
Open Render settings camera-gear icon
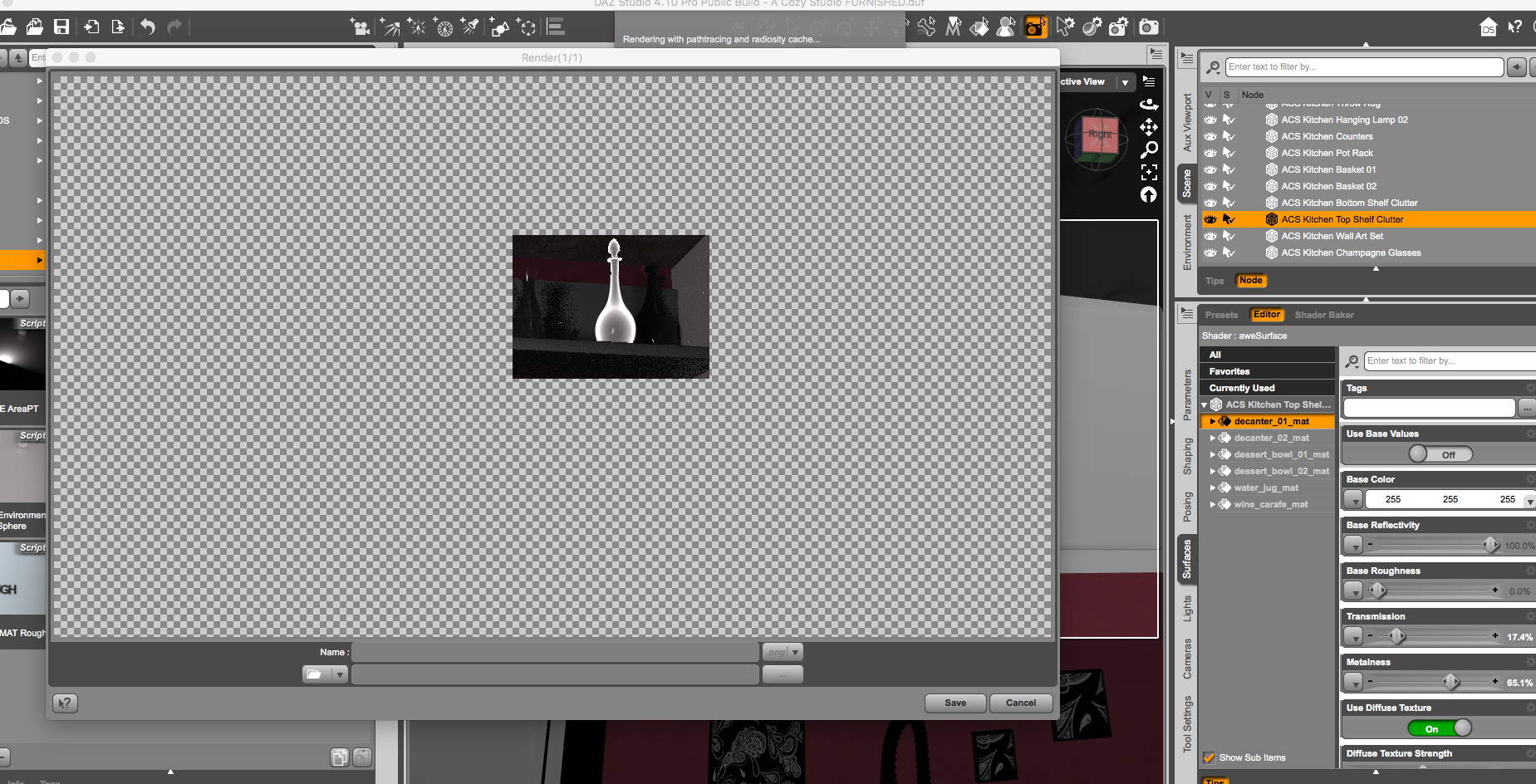click(1119, 27)
